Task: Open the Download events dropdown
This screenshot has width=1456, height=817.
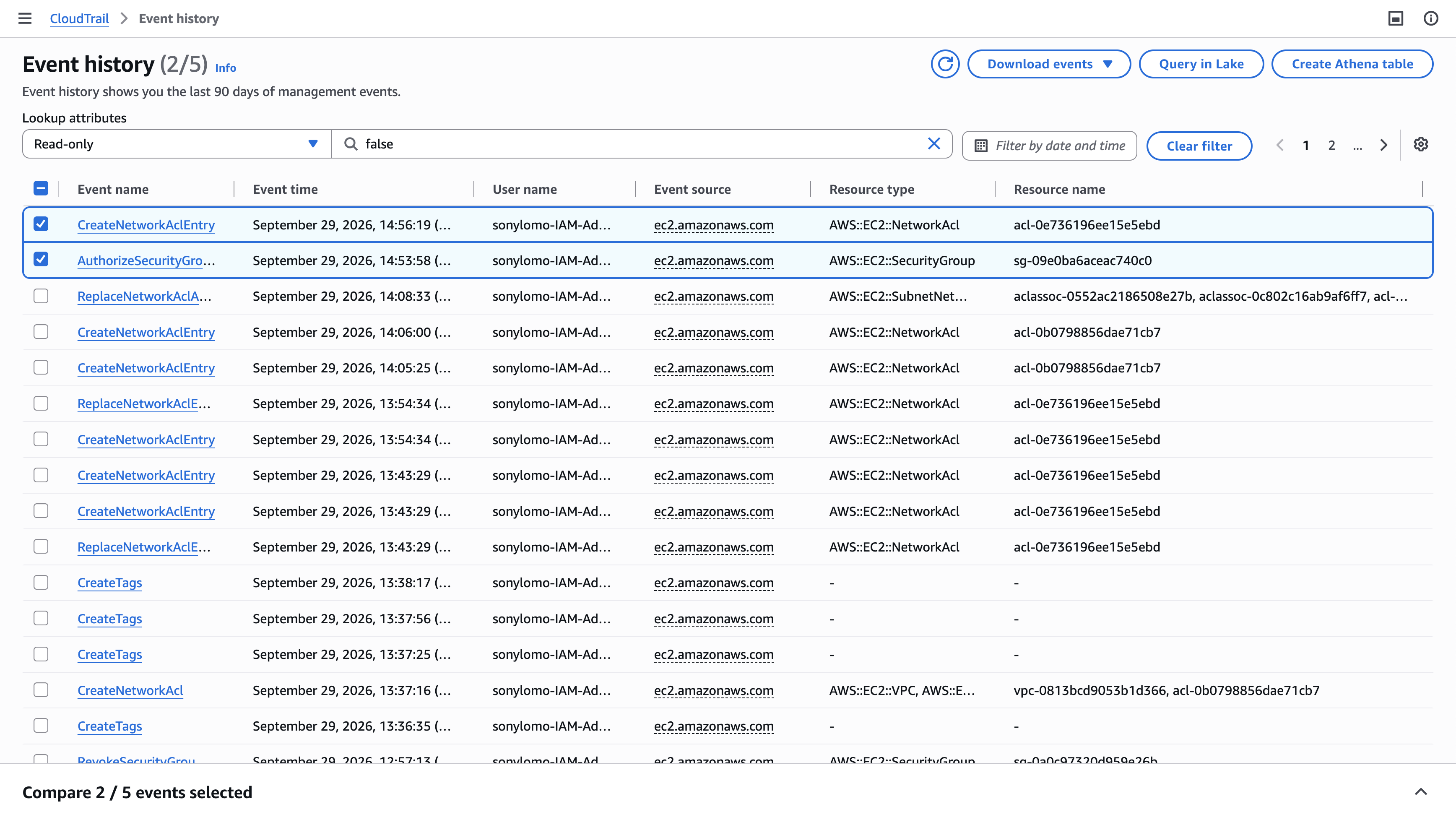Action: (x=1049, y=64)
